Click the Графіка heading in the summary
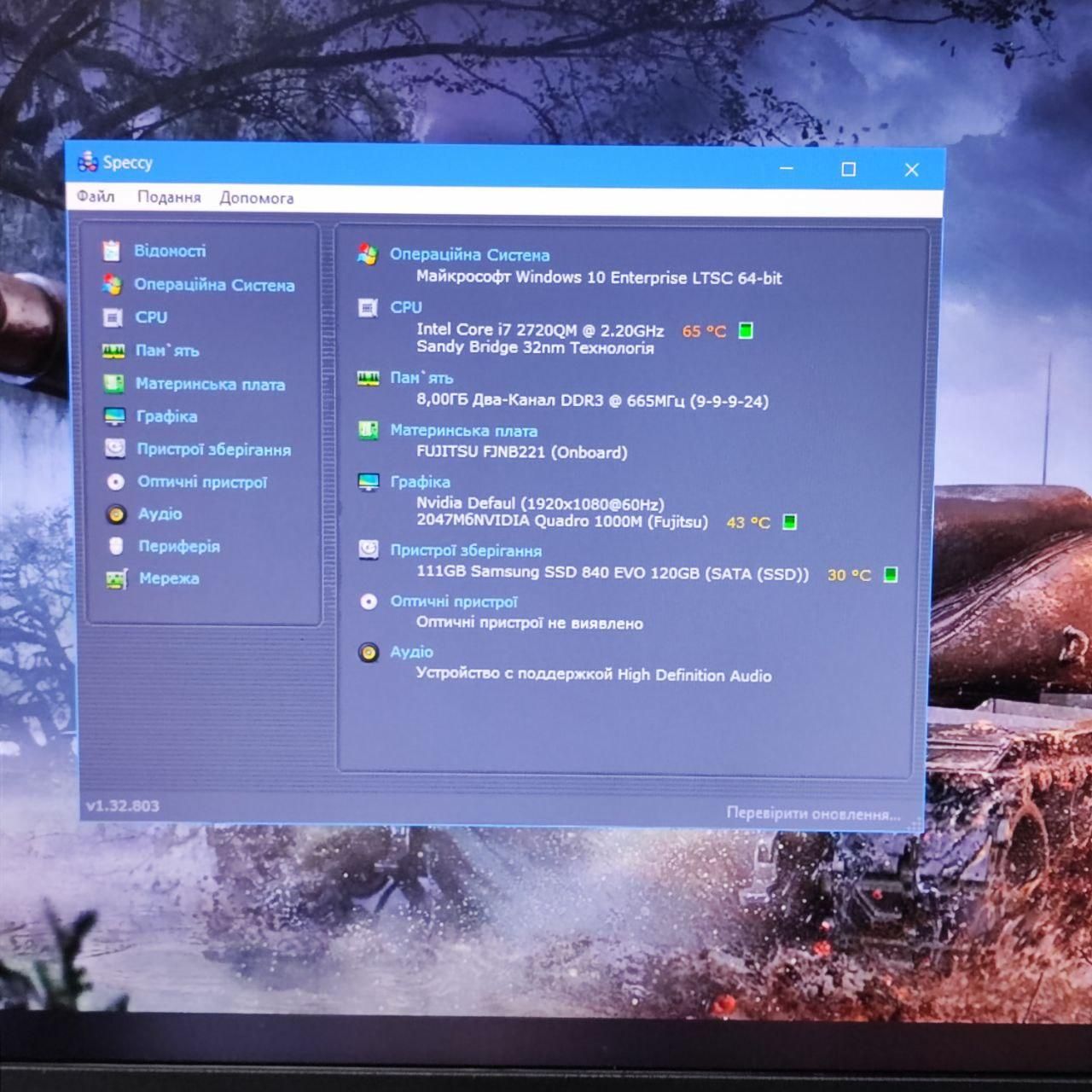This screenshot has height=1092, width=1092. 420,482
